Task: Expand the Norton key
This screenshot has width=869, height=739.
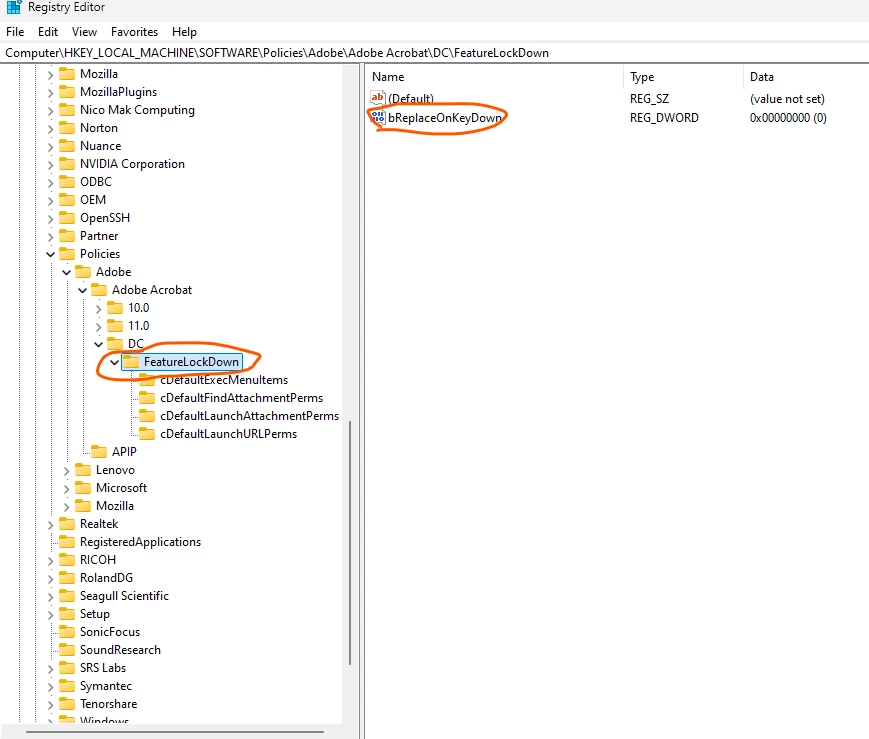Action: tap(50, 129)
